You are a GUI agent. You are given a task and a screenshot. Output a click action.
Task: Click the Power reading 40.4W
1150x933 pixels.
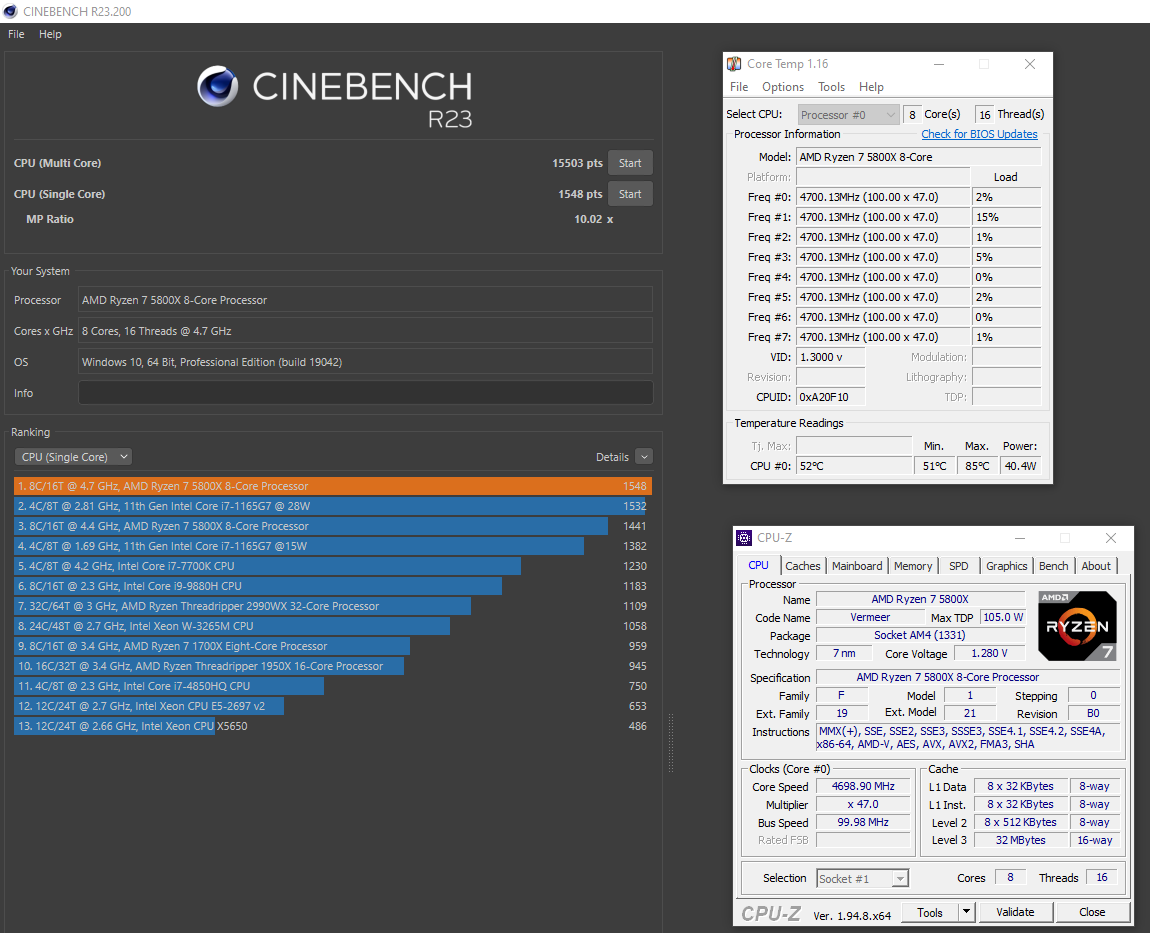(1020, 466)
